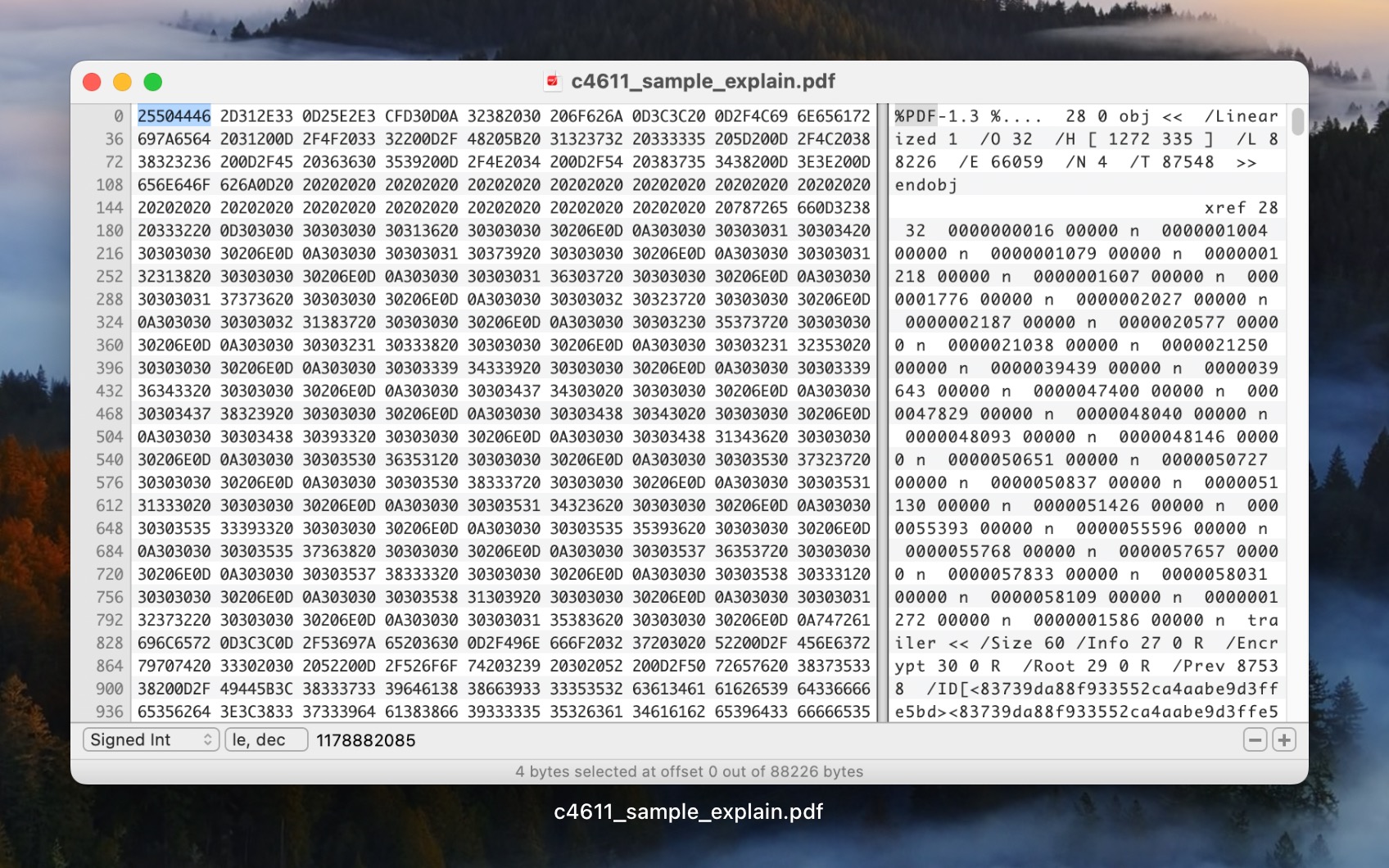Viewport: 1389px width, 868px height.
Task: Click hex group 656E646F at offset 108
Action: pyautogui.click(x=174, y=185)
